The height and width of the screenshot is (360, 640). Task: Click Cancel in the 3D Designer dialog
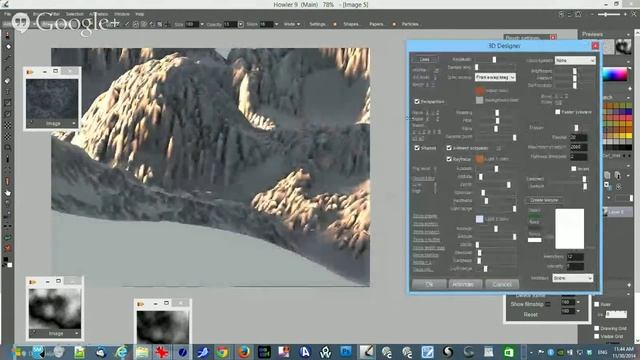tap(502, 284)
